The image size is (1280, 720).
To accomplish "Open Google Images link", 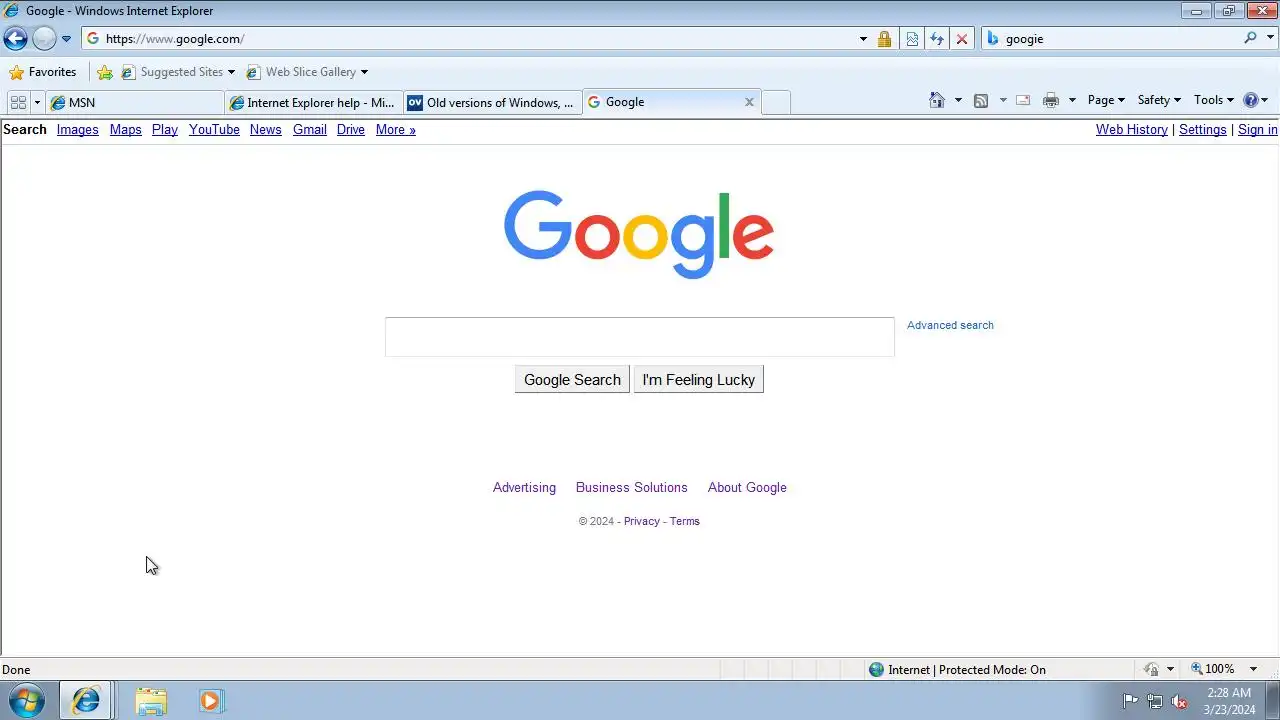I will 77,130.
